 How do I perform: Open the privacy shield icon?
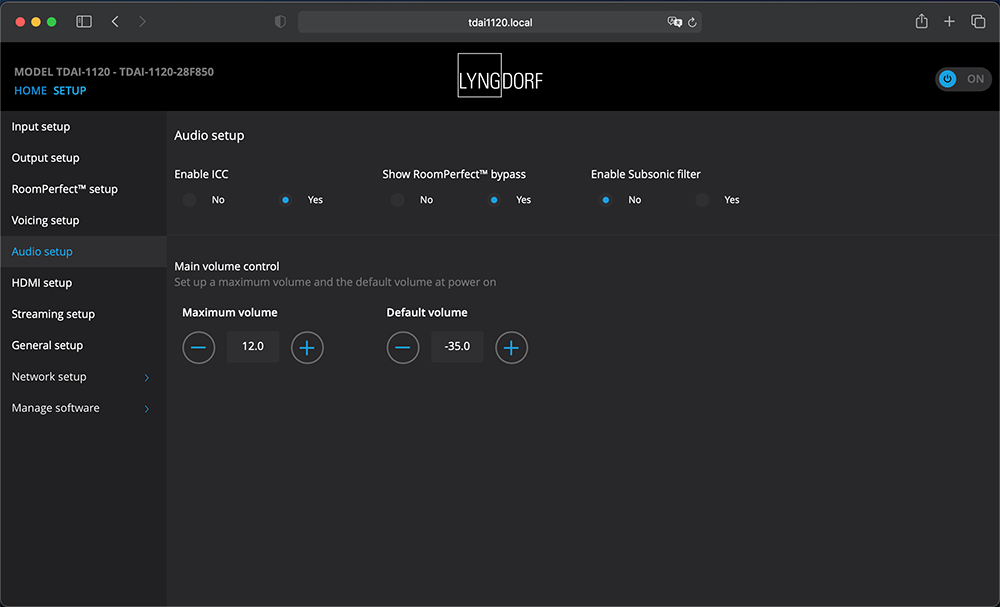pos(280,22)
